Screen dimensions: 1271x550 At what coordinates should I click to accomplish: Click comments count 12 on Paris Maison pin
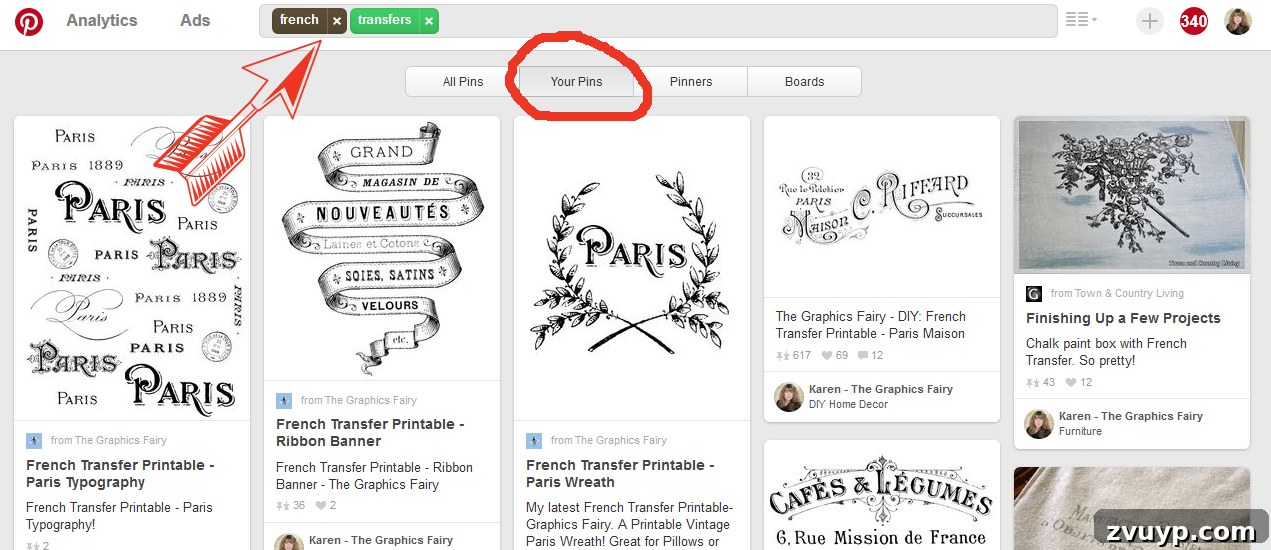tap(870, 355)
